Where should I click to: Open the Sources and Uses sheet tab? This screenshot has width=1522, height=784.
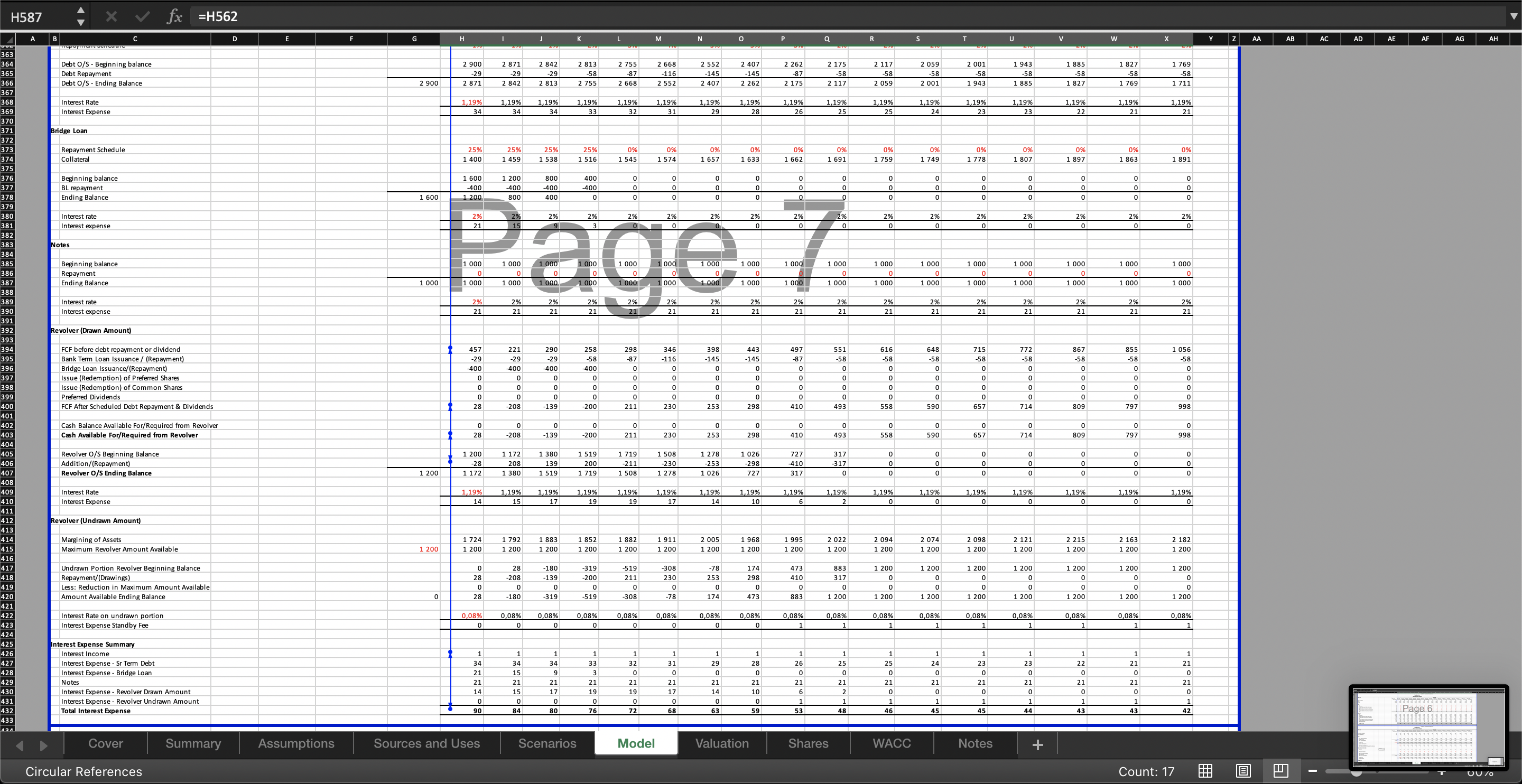tap(426, 744)
